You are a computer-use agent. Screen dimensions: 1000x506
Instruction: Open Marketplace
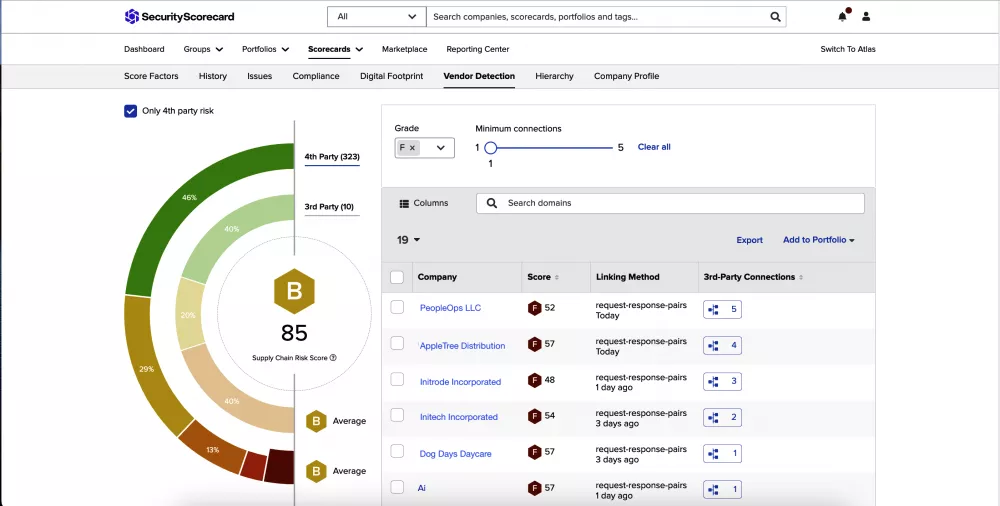(x=404, y=49)
